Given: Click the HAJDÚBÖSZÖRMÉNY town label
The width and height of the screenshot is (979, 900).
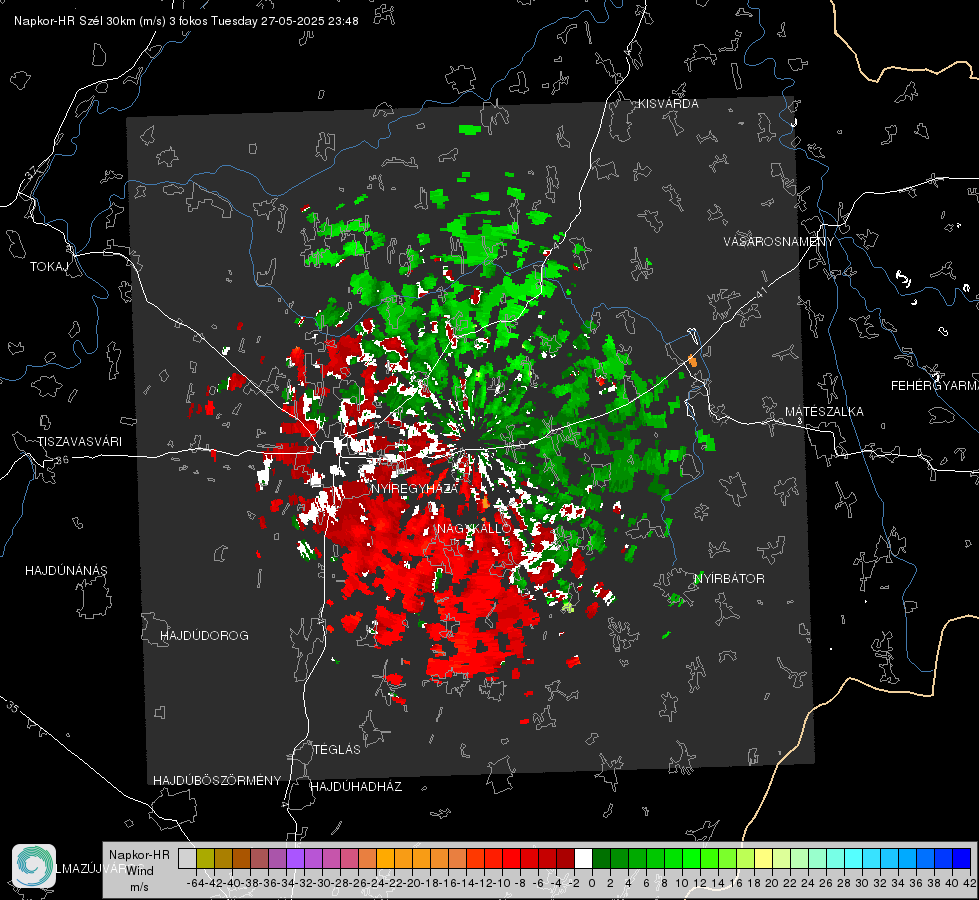Looking at the screenshot, I should (217, 781).
